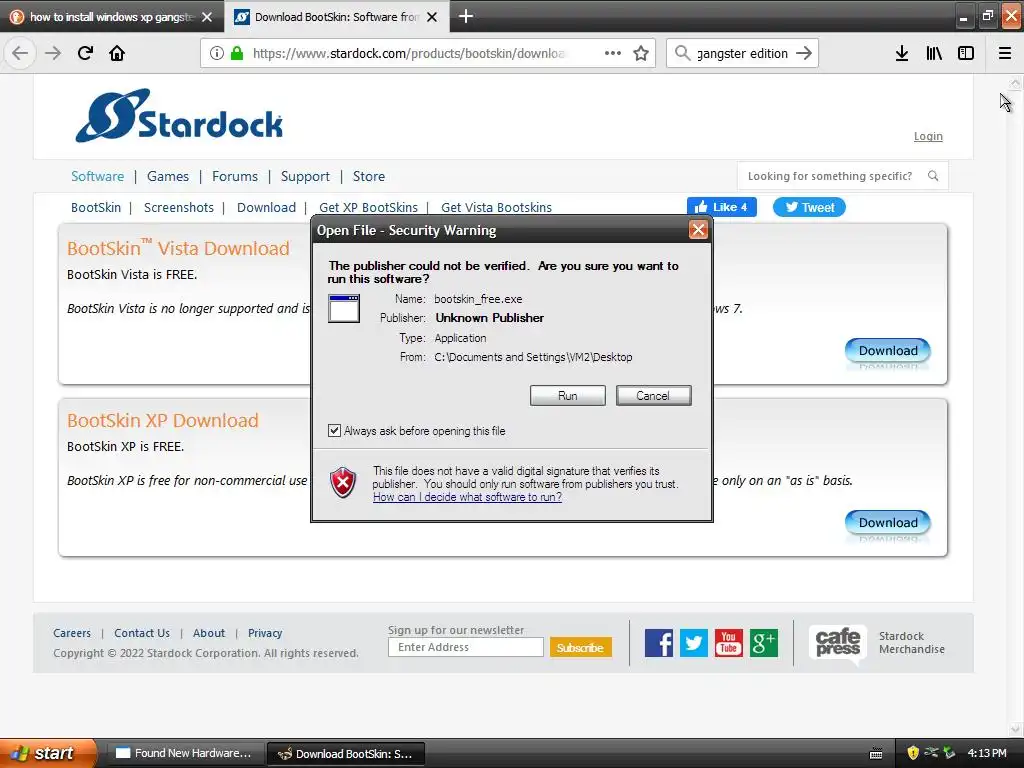Open the Contact Us footer link
The width and height of the screenshot is (1024, 768).
coord(142,633)
